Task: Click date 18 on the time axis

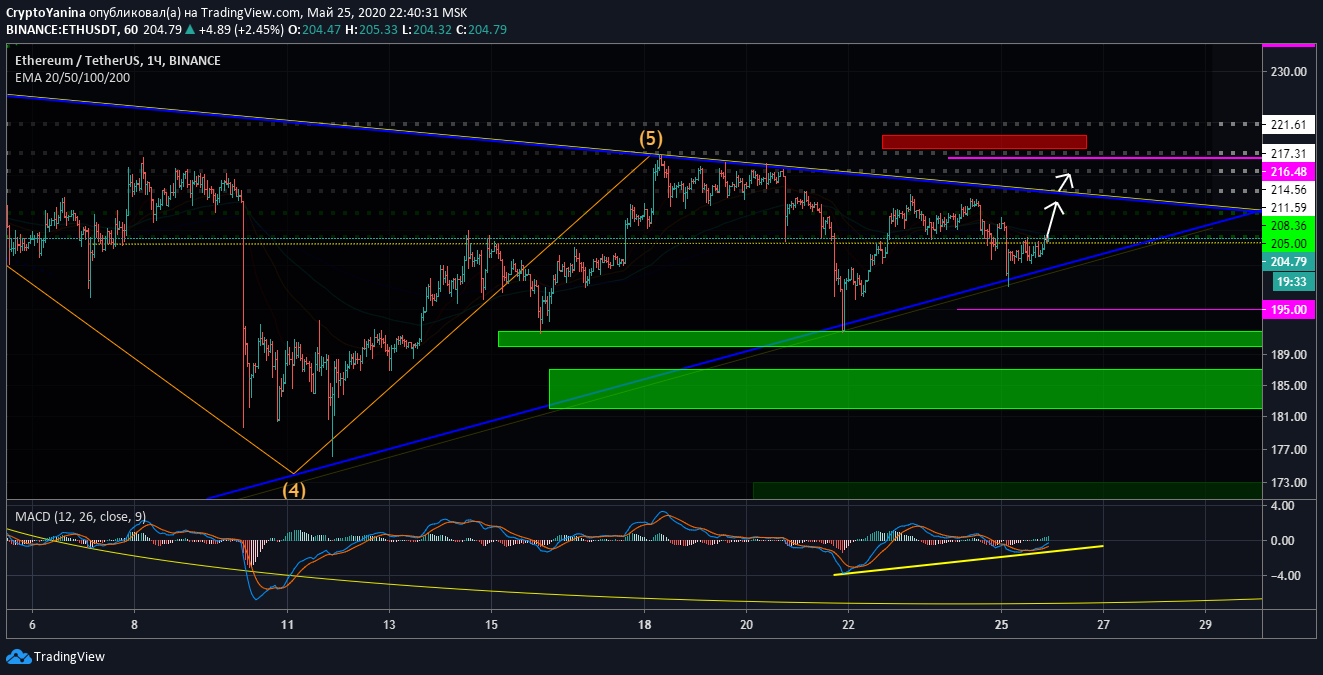Action: point(644,625)
